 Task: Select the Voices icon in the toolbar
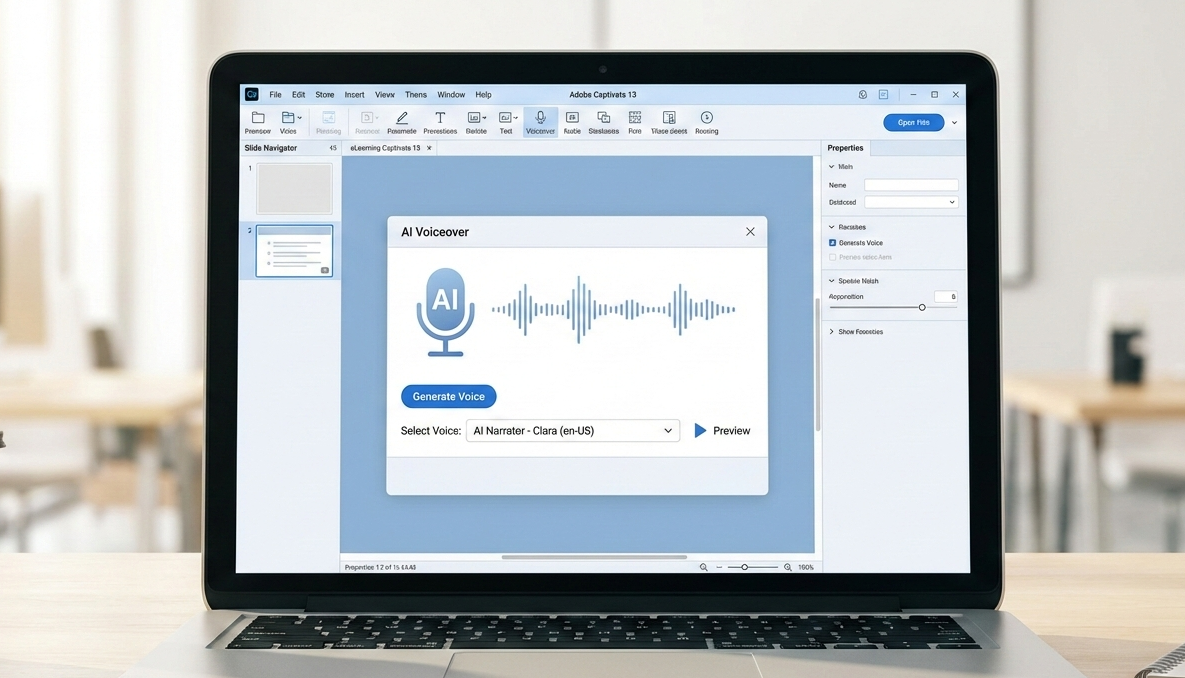pos(289,121)
